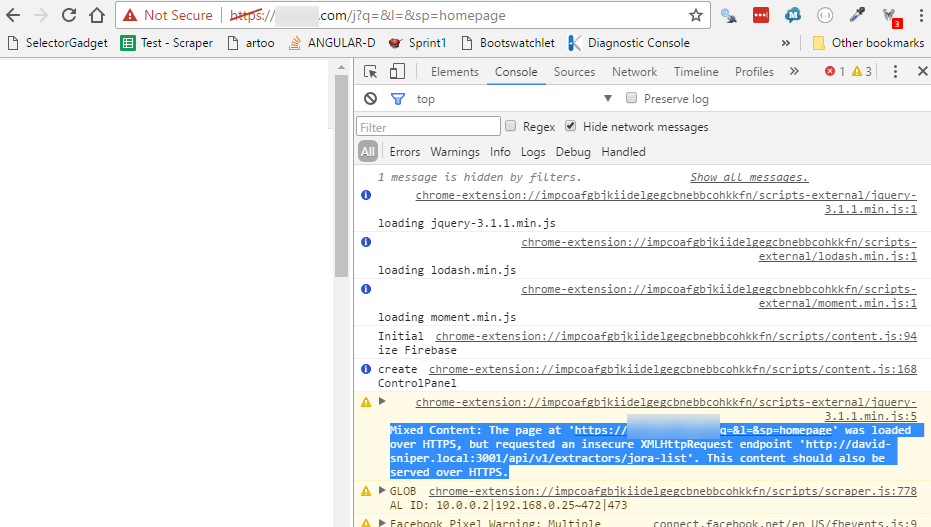
Task: Switch to the Network tab
Action: pyautogui.click(x=635, y=72)
